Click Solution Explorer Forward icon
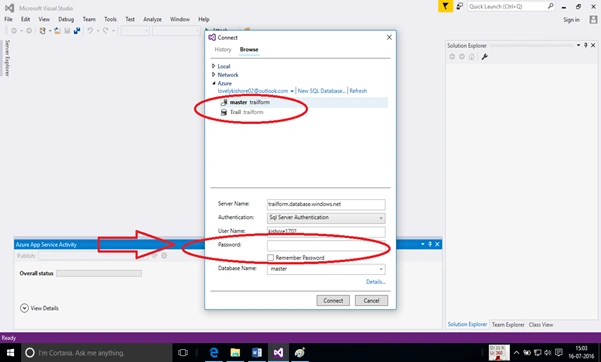The image size is (601, 362). pyautogui.click(x=462, y=57)
